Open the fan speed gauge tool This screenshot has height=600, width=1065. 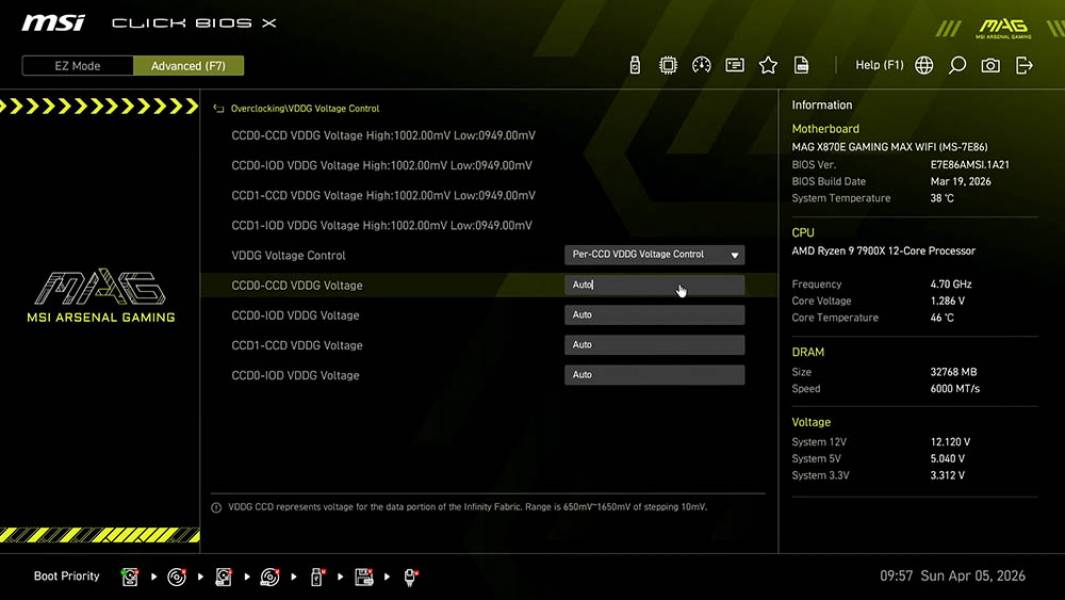[x=701, y=64]
